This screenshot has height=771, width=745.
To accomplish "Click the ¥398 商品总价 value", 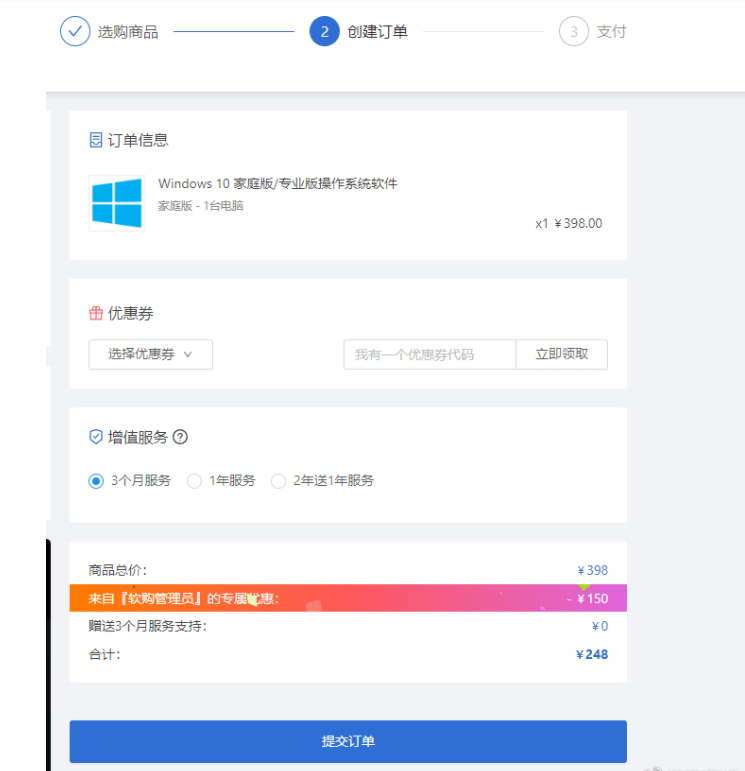I will (x=593, y=570).
